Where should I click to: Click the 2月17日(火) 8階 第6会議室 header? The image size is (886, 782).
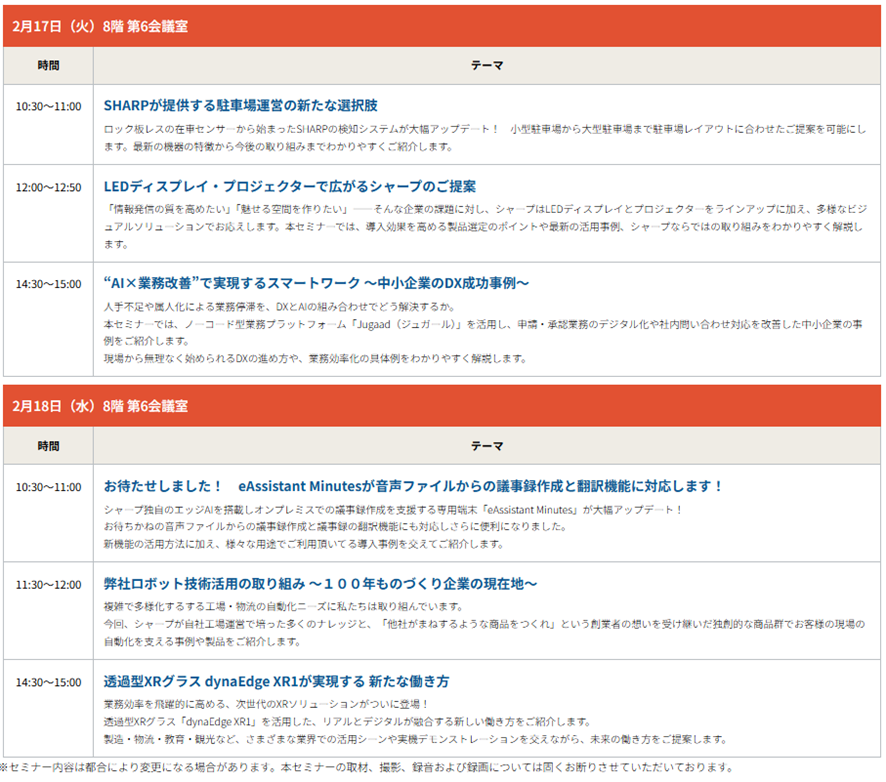(x=100, y=25)
